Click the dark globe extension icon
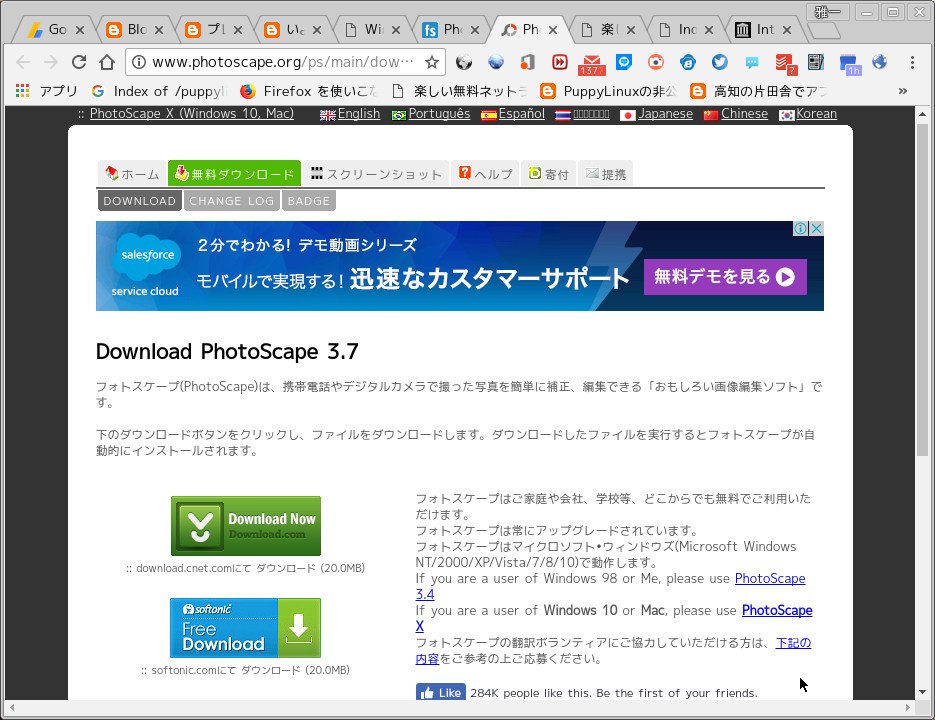The width and height of the screenshot is (935, 720). click(x=463, y=62)
